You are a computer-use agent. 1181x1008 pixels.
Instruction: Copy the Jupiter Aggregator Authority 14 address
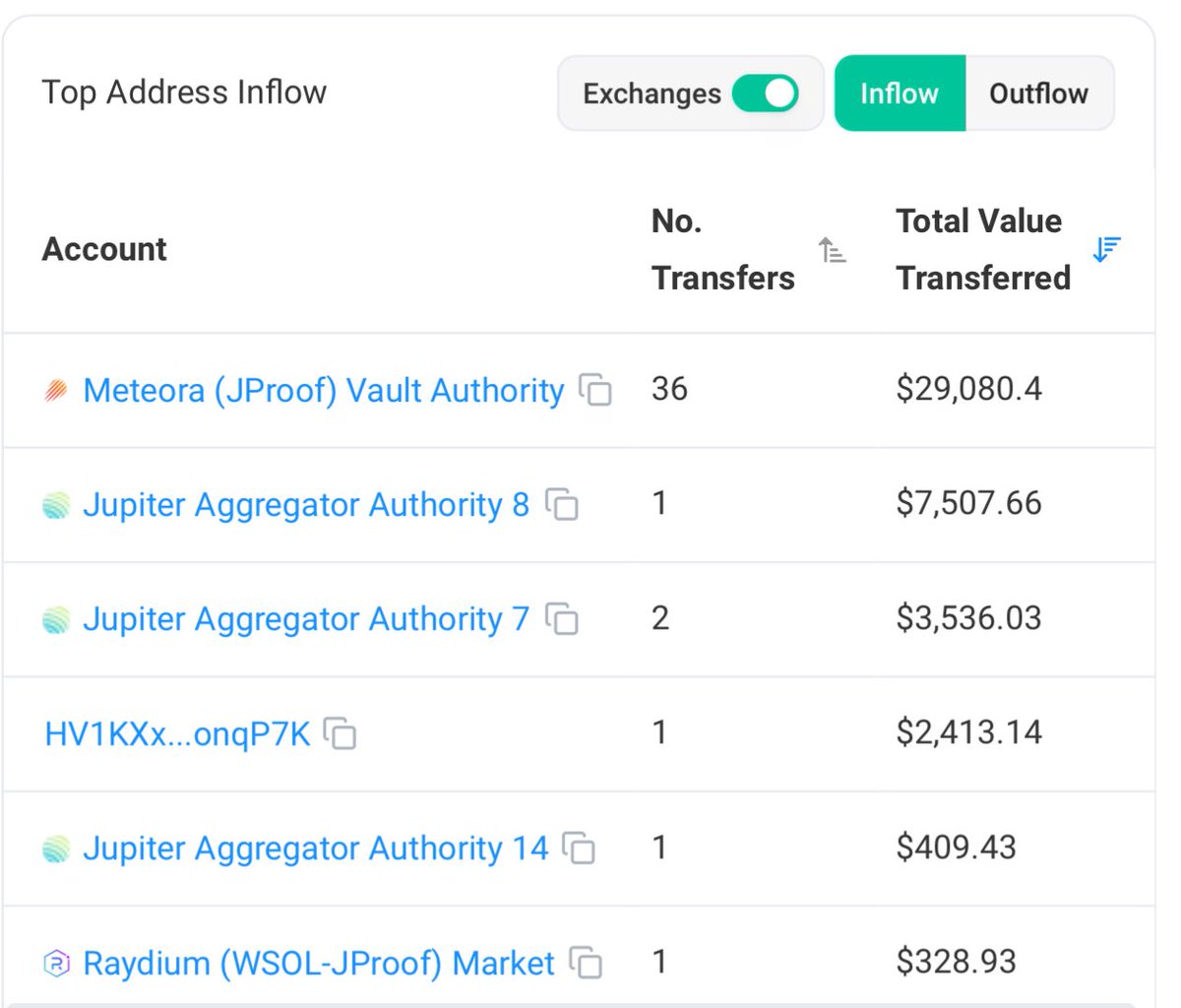click(580, 848)
